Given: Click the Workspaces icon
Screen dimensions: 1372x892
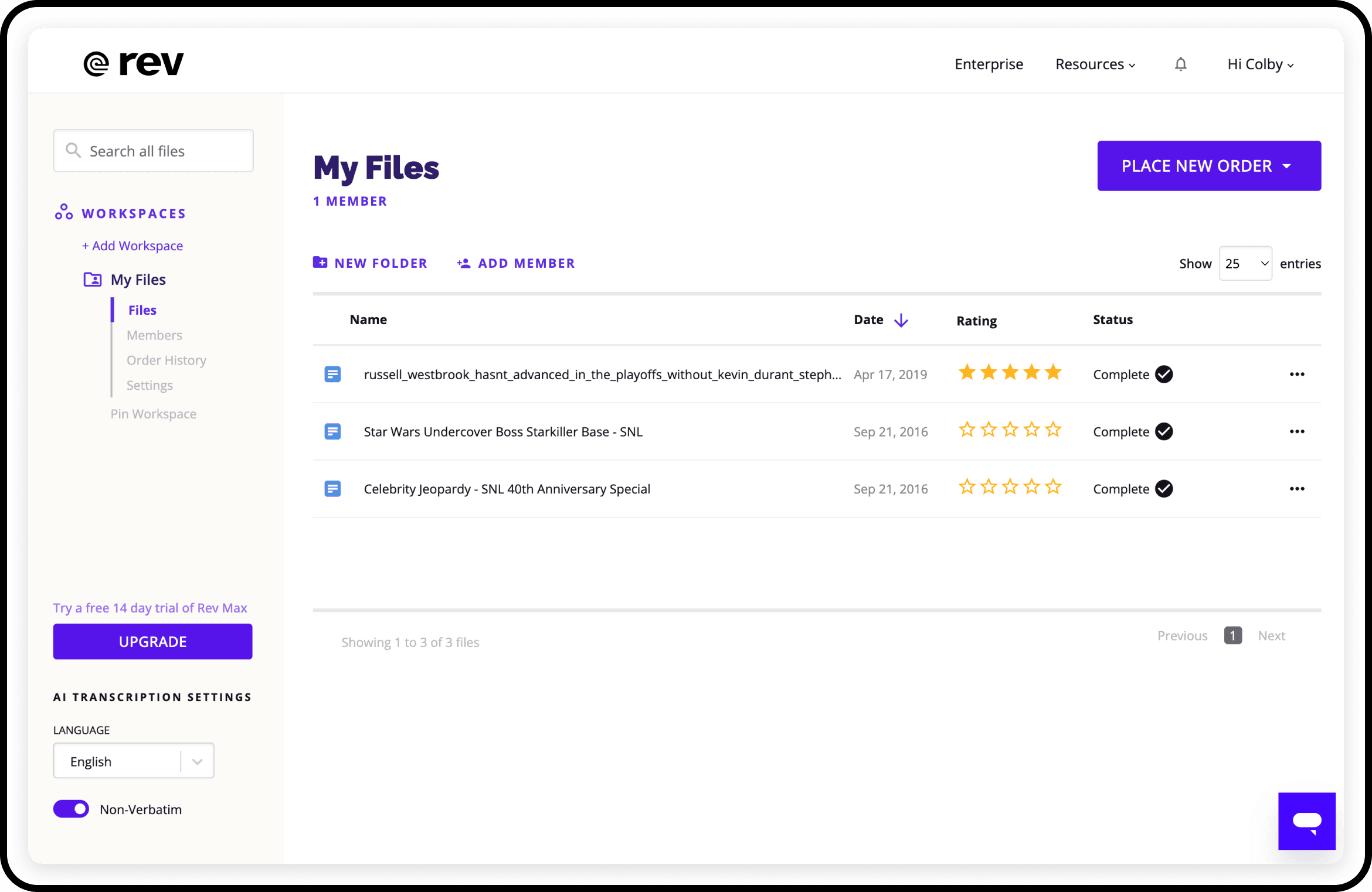Looking at the screenshot, I should coord(64,212).
